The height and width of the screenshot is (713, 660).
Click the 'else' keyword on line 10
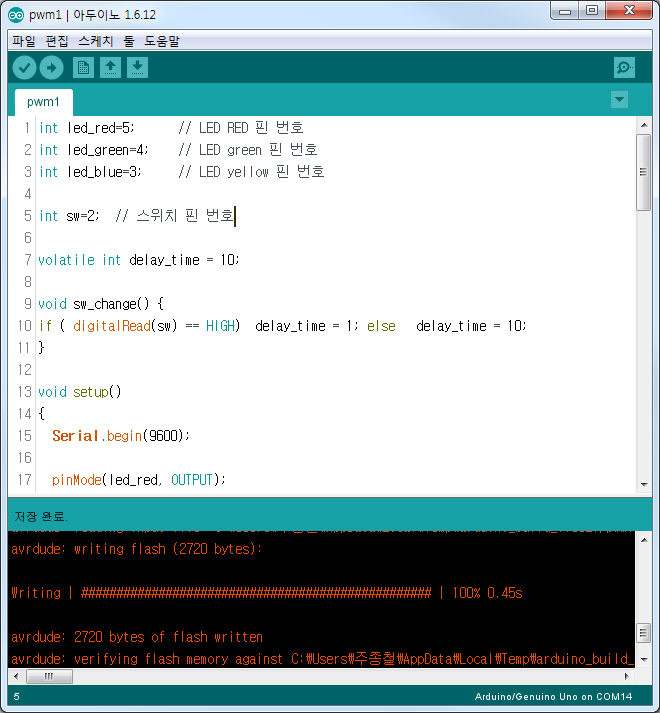(381, 326)
